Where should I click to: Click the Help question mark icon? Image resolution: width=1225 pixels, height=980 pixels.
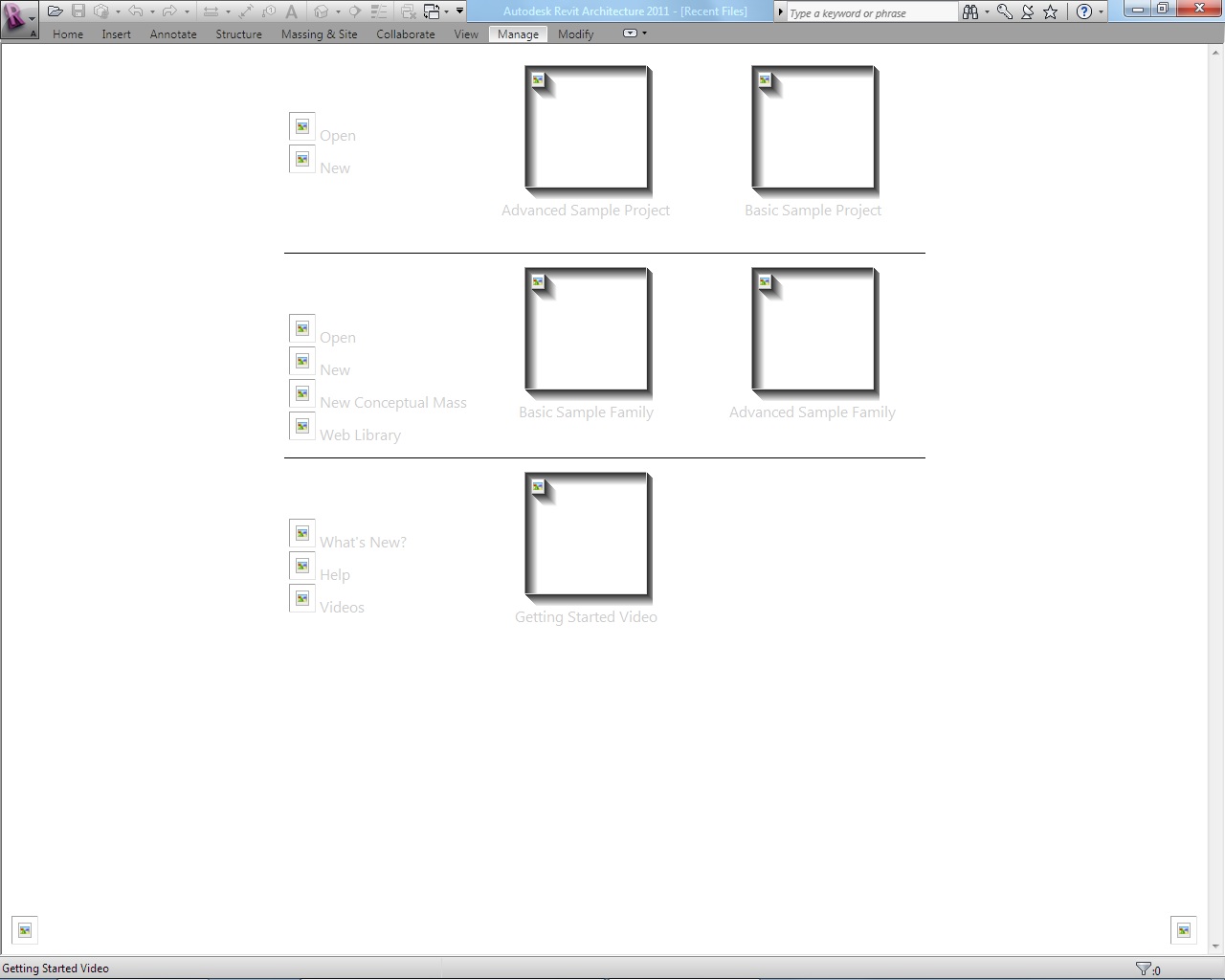[1083, 11]
